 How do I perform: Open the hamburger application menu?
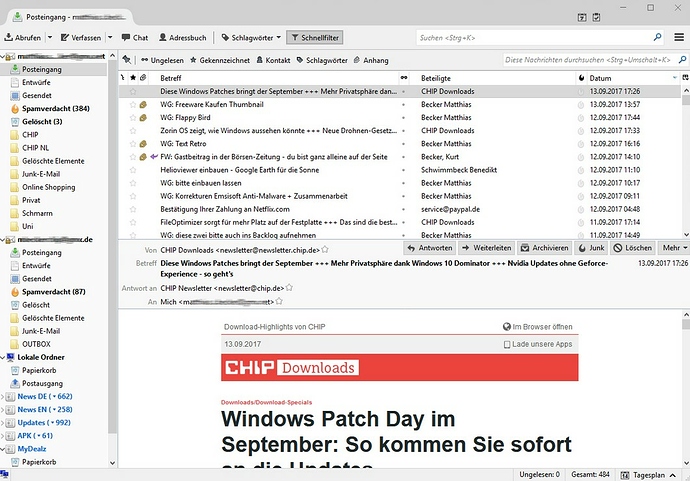(x=679, y=37)
